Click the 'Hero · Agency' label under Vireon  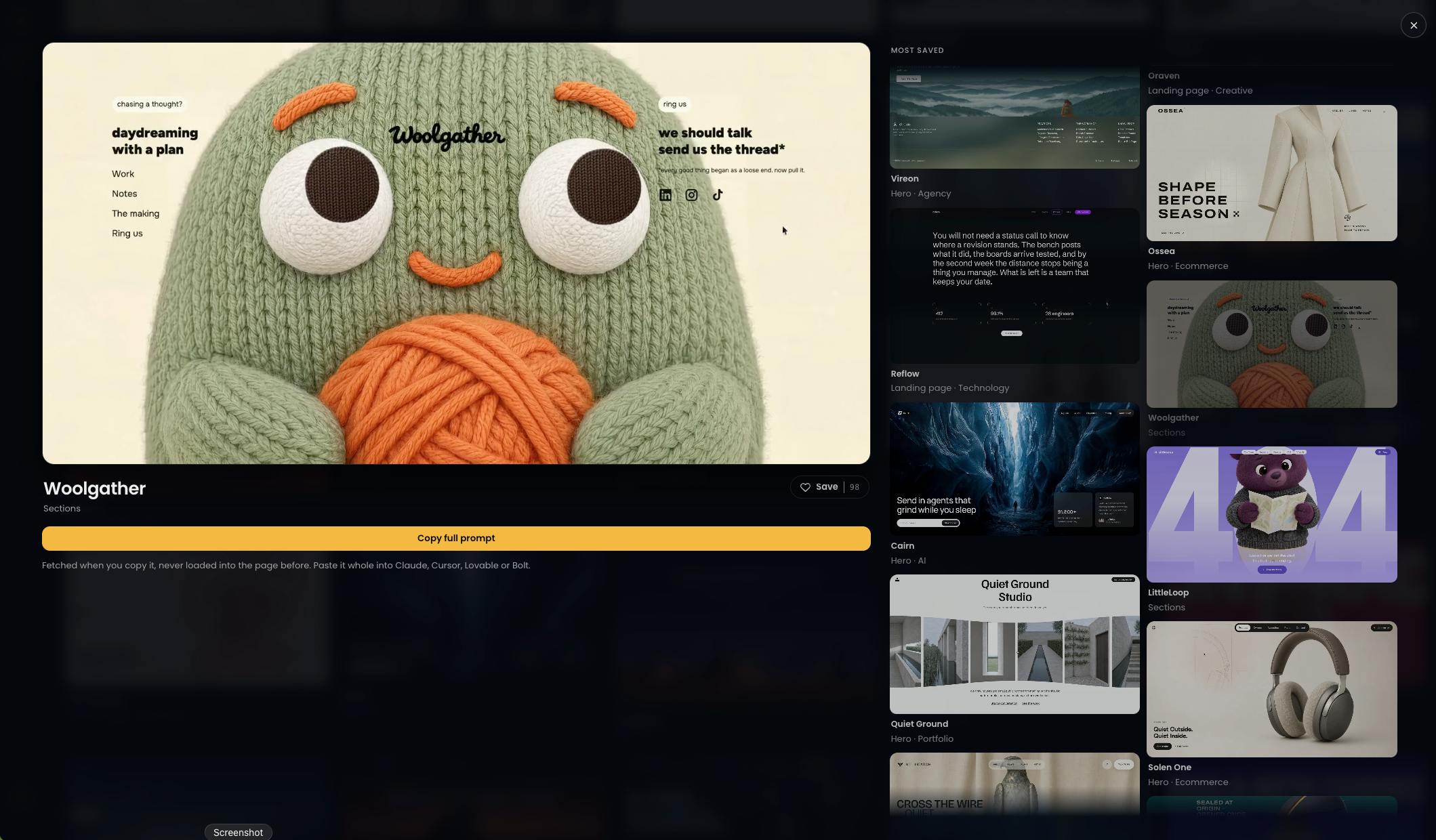coord(920,194)
